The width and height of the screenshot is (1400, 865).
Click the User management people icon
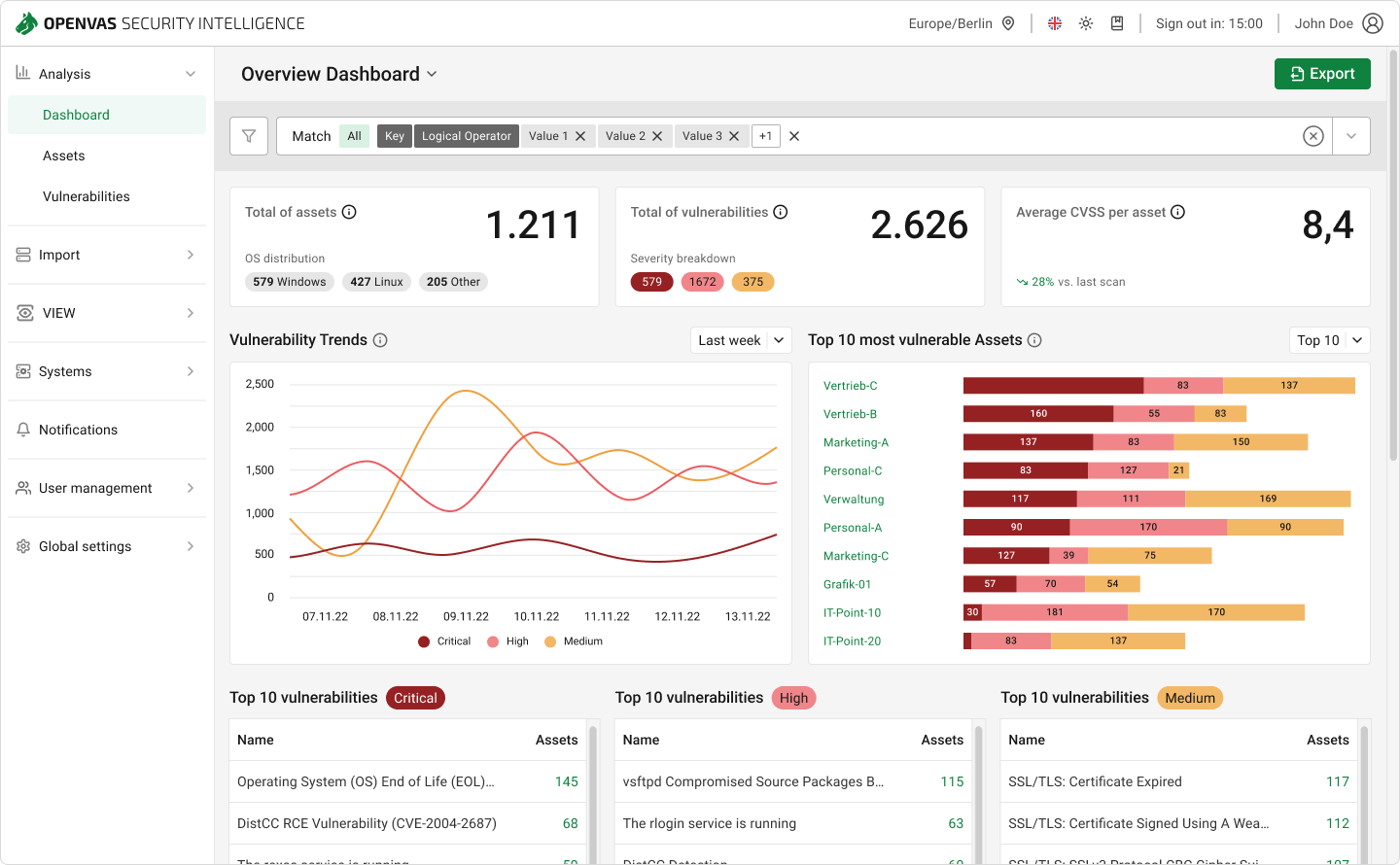pyautogui.click(x=23, y=488)
